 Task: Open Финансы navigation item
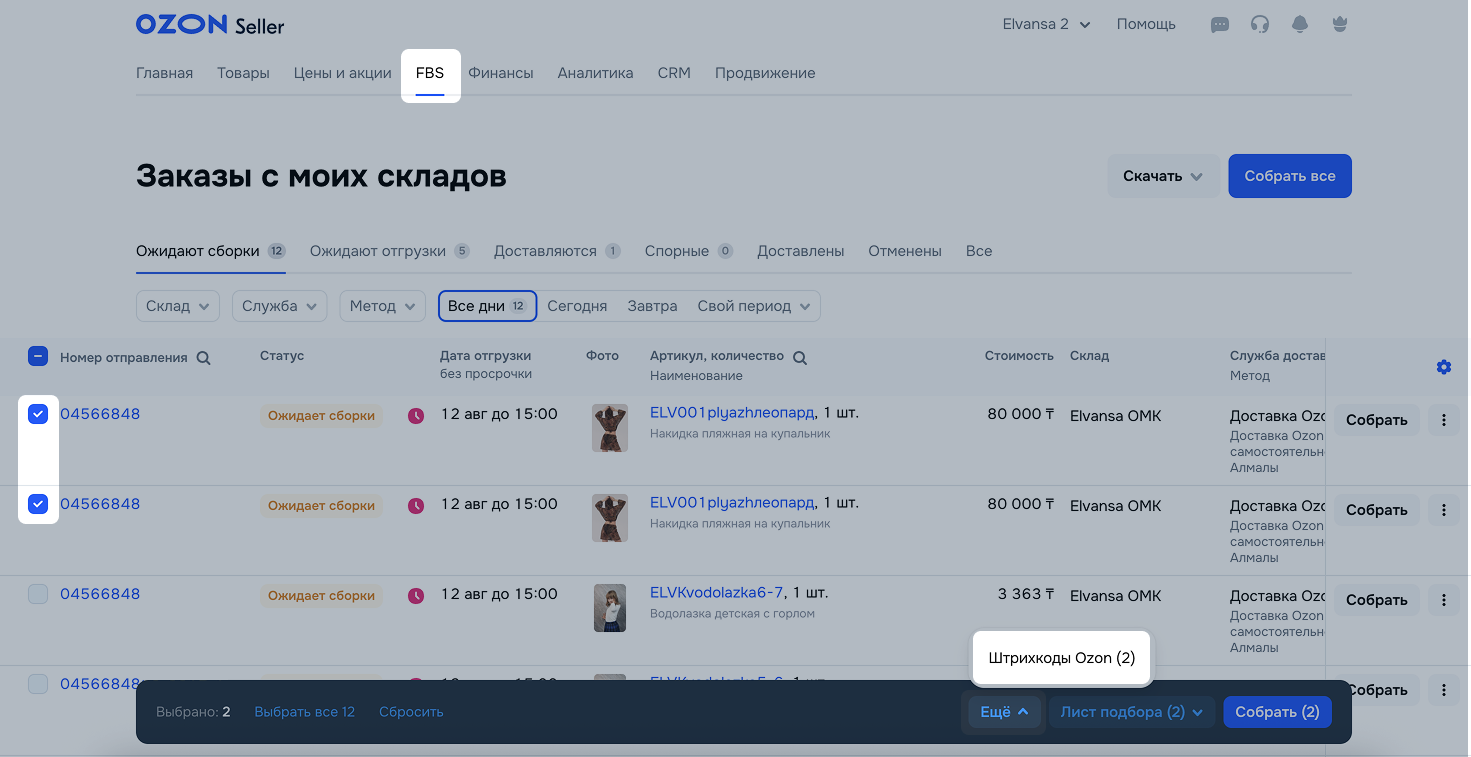(x=501, y=73)
